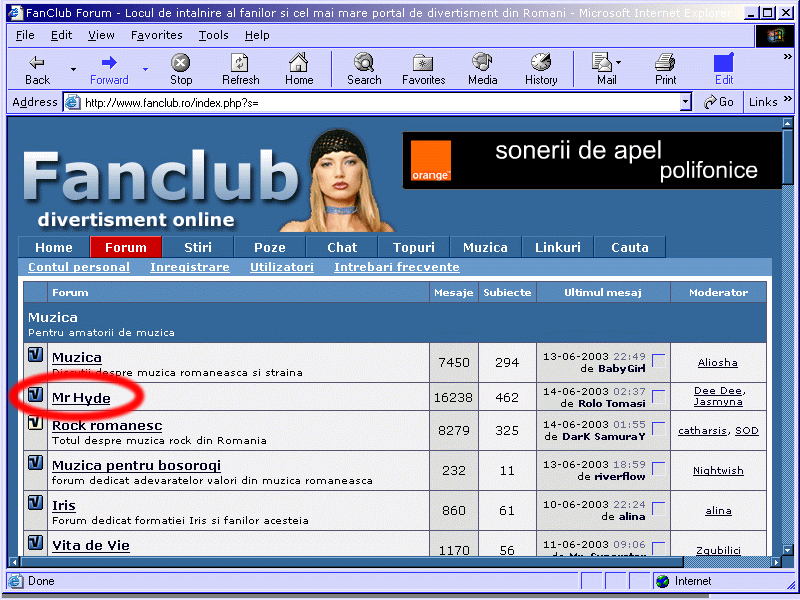This screenshot has width=800, height=600.
Task: Click the Back toolbar button
Action: pos(37,69)
